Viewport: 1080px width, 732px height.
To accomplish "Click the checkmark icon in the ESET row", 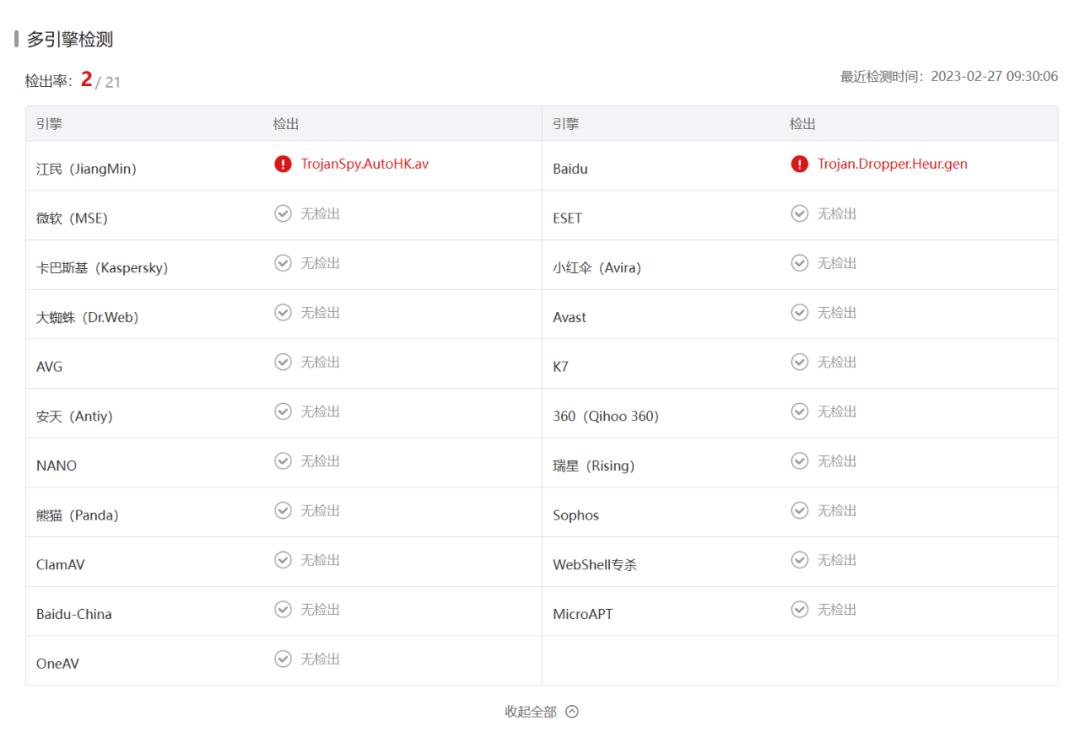I will (x=797, y=212).
